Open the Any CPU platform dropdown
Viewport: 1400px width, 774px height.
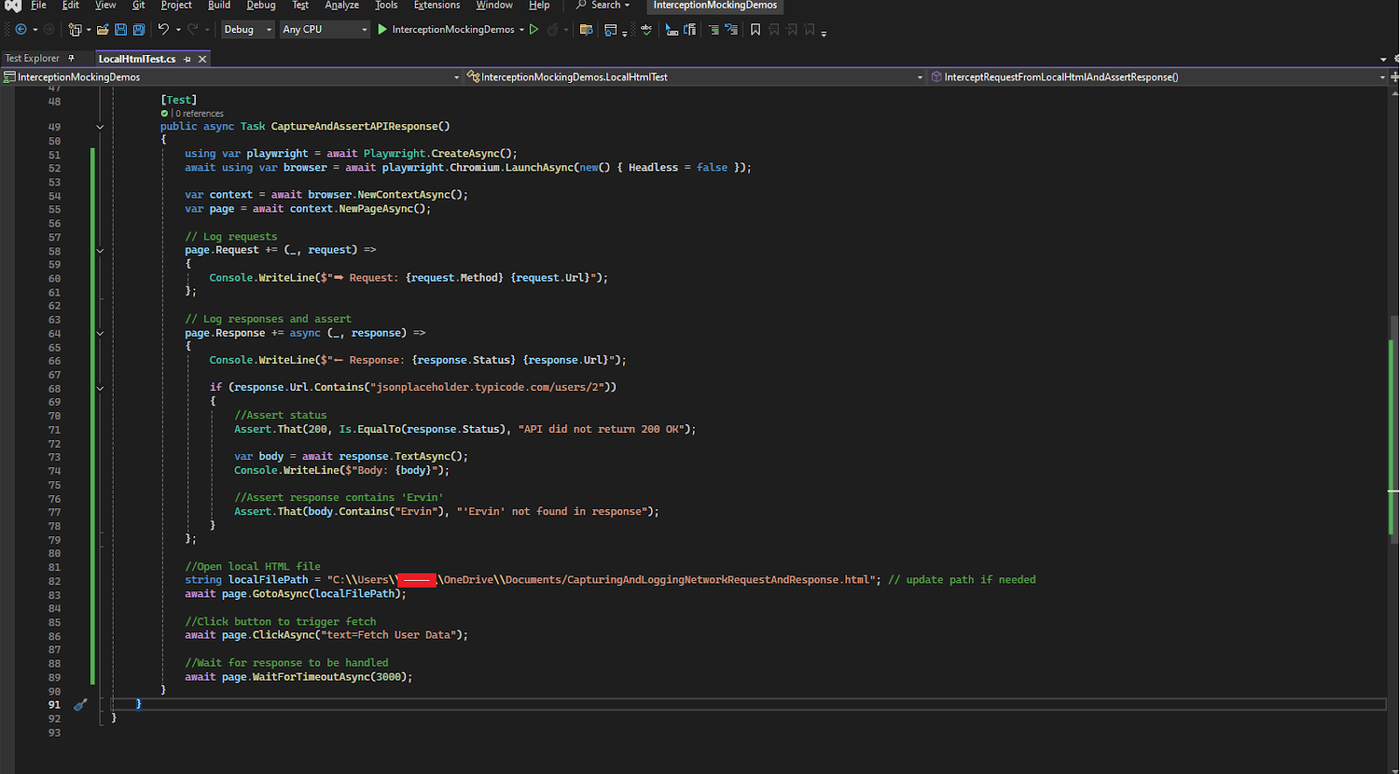(x=324, y=30)
